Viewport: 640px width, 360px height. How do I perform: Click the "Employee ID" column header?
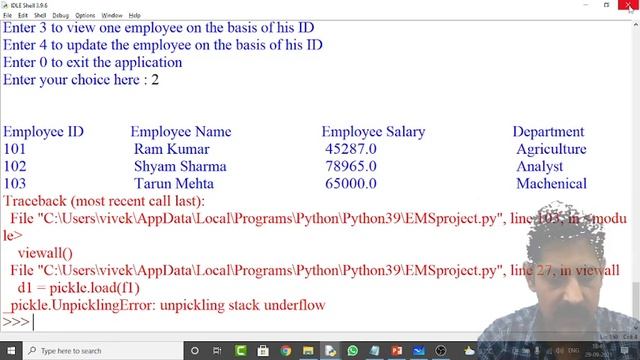44,132
